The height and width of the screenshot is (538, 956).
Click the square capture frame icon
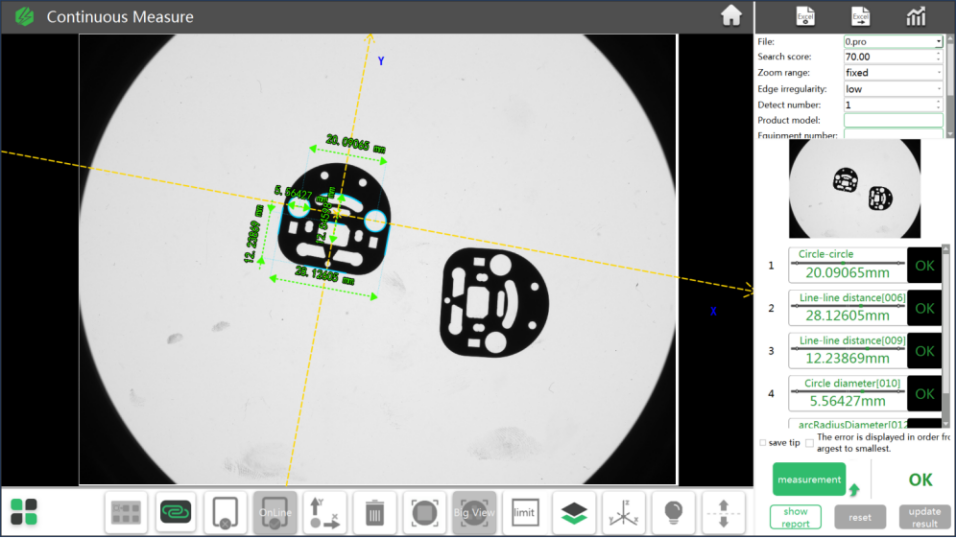pyautogui.click(x=424, y=512)
